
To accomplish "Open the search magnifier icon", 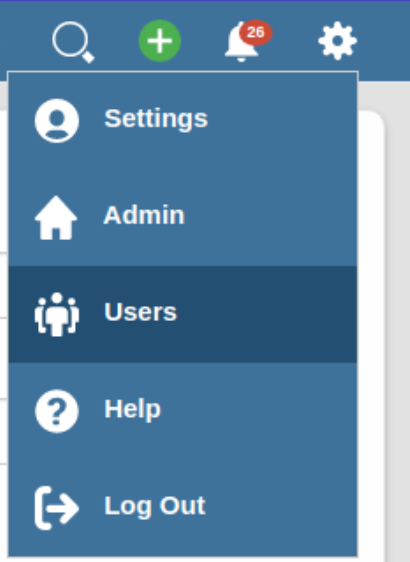I will coord(73,42).
